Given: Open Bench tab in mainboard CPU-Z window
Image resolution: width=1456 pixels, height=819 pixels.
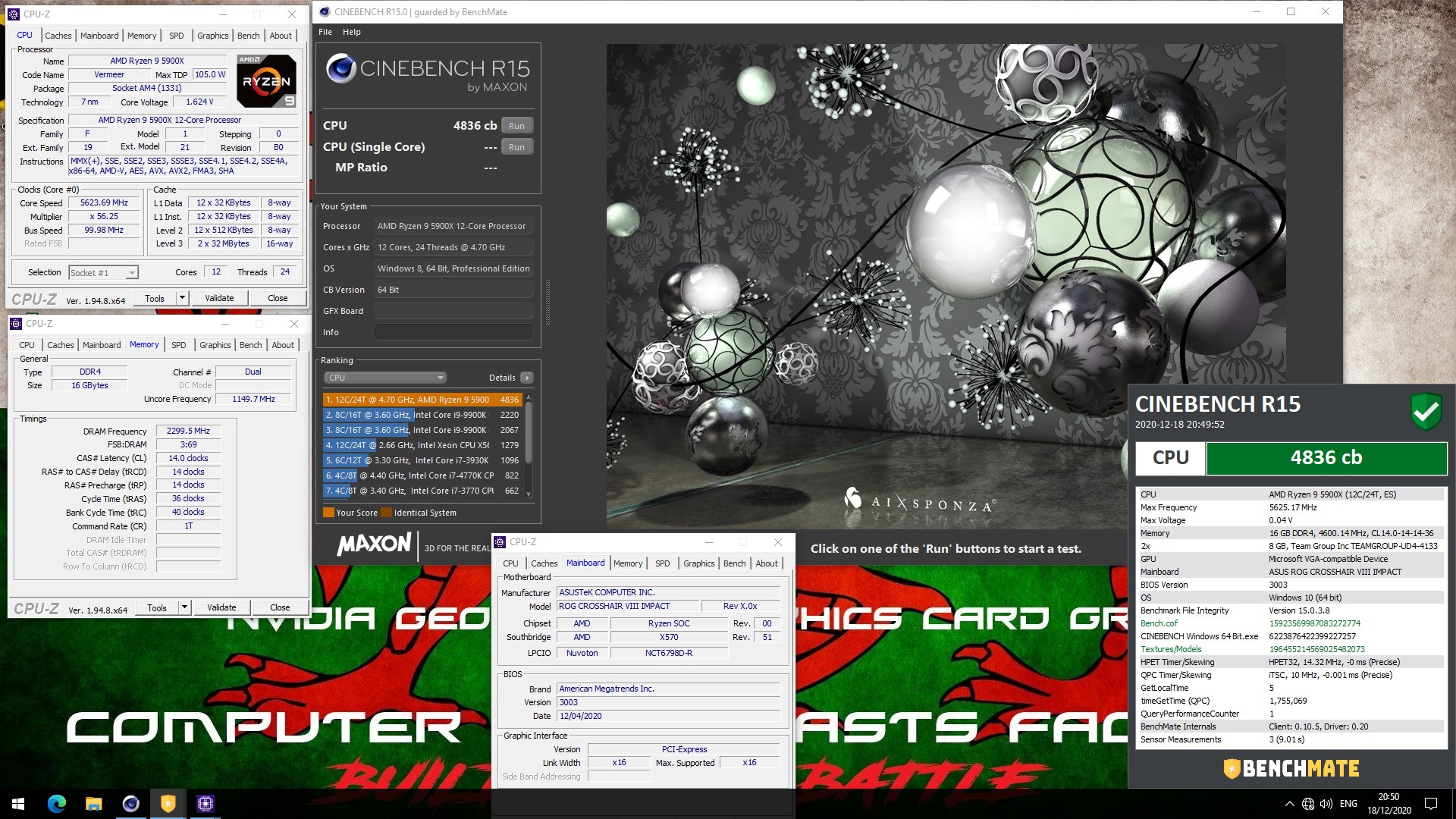Looking at the screenshot, I should coord(734,563).
